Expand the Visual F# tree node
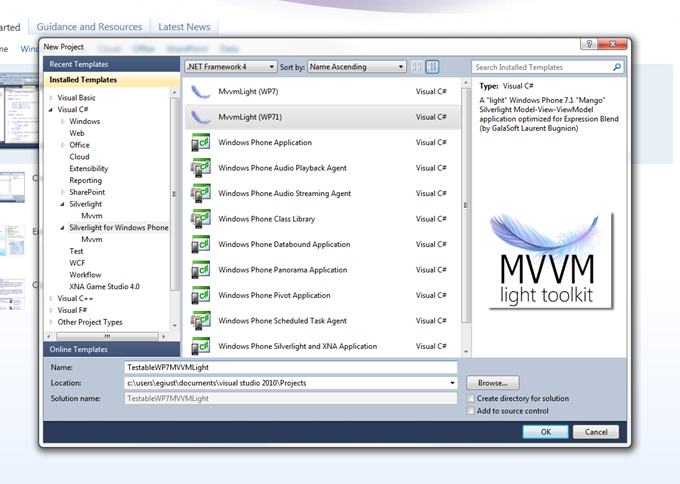The width and height of the screenshot is (680, 484). click(x=51, y=311)
